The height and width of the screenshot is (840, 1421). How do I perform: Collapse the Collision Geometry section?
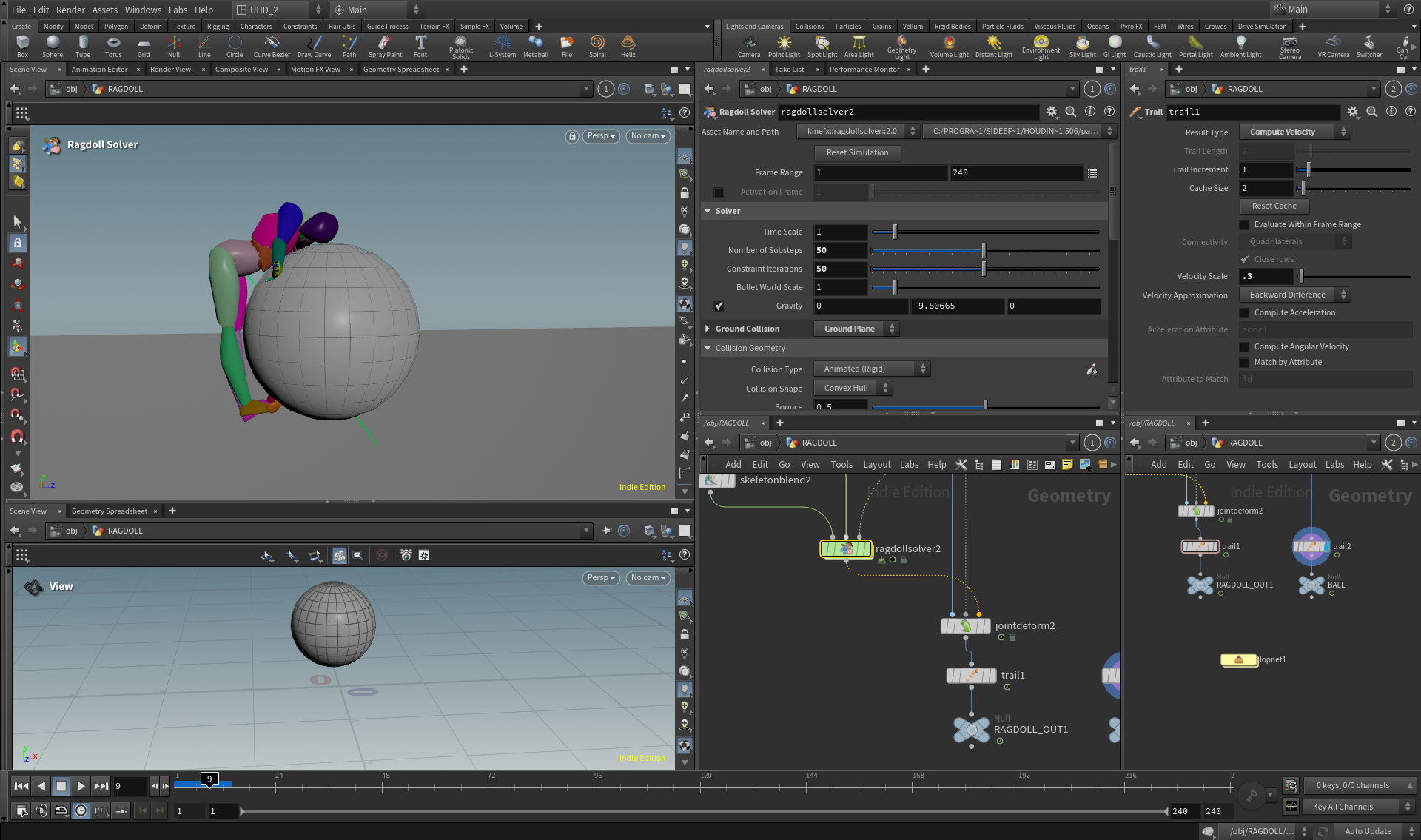(708, 348)
